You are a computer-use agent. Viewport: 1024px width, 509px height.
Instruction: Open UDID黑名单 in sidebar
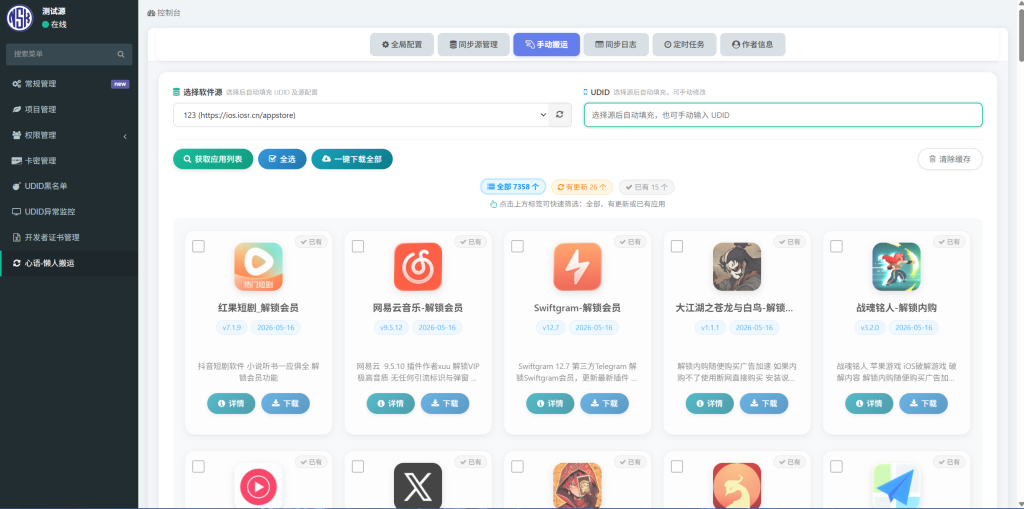69,186
